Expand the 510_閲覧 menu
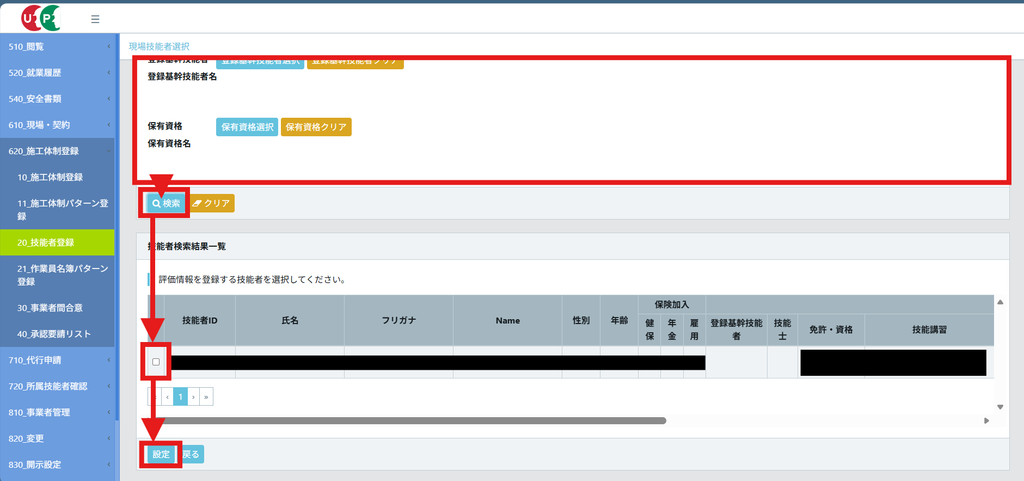Screen dimensions: 1024x481 [x=57, y=46]
